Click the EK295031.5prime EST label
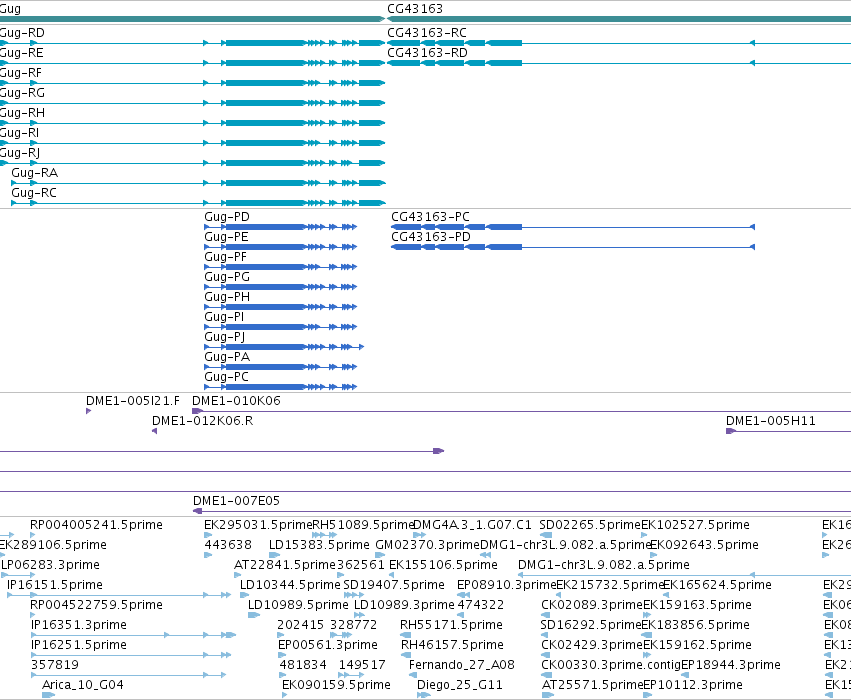 (258, 525)
